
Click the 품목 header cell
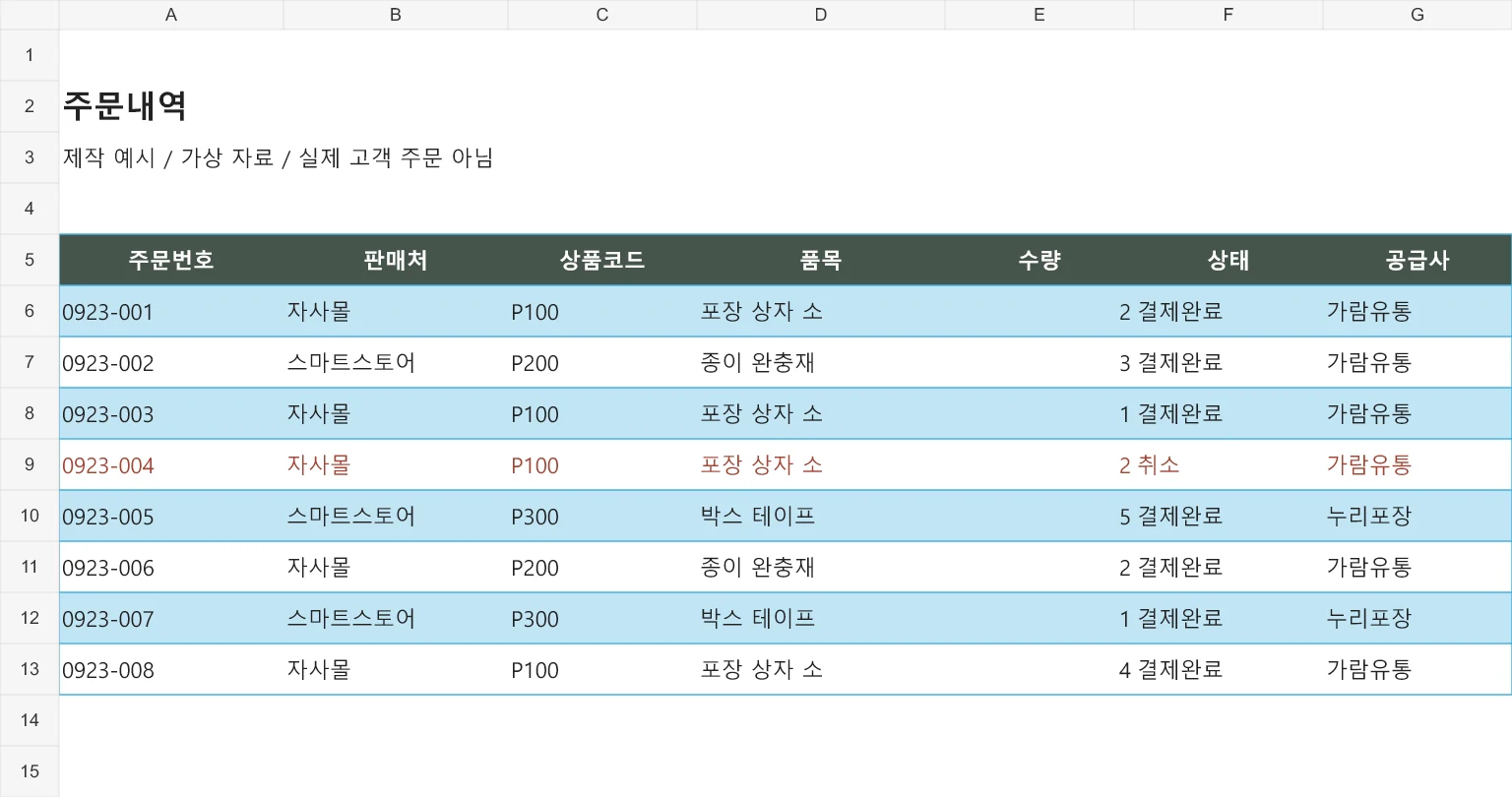point(821,260)
